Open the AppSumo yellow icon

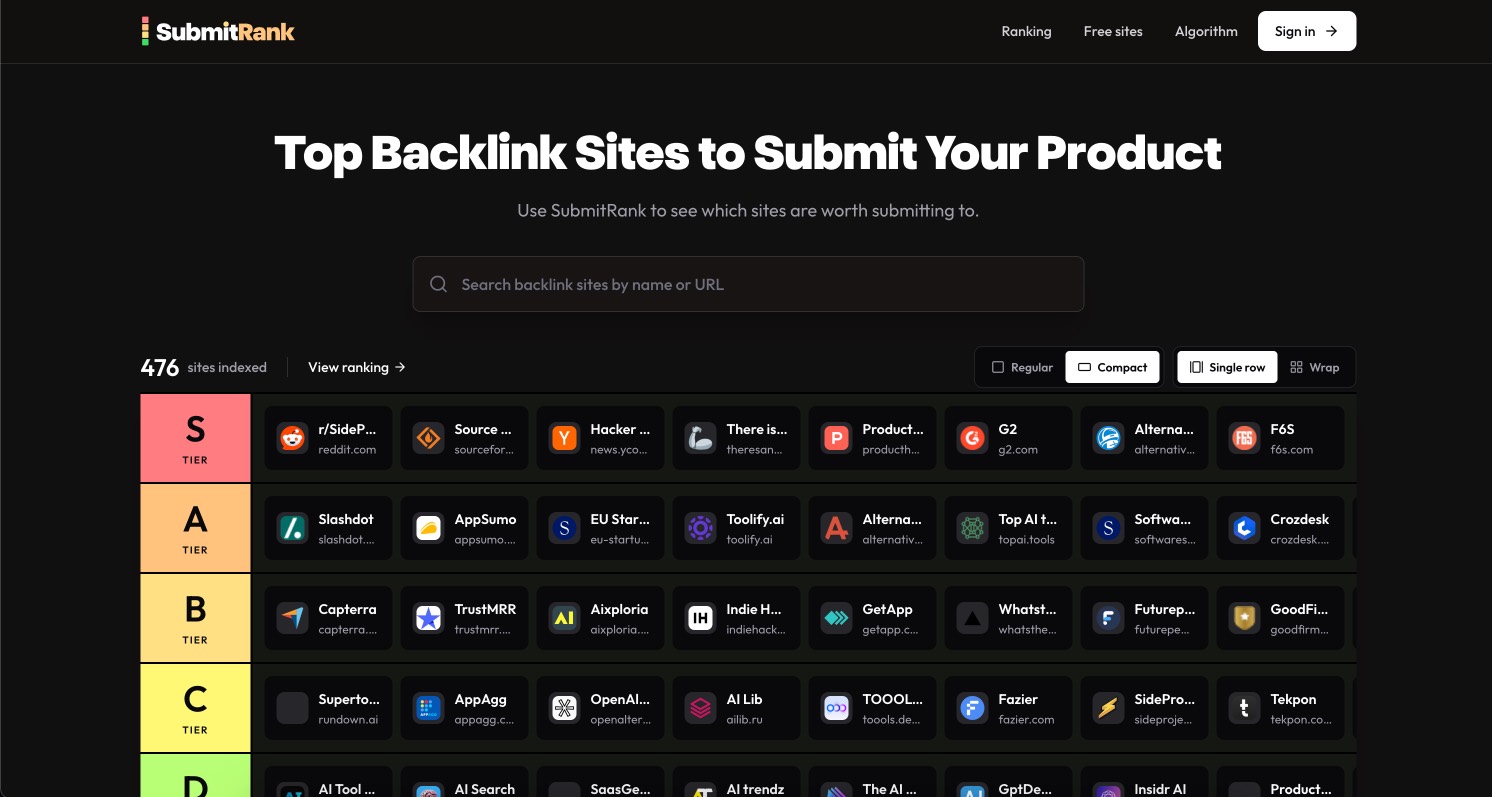(x=429, y=528)
